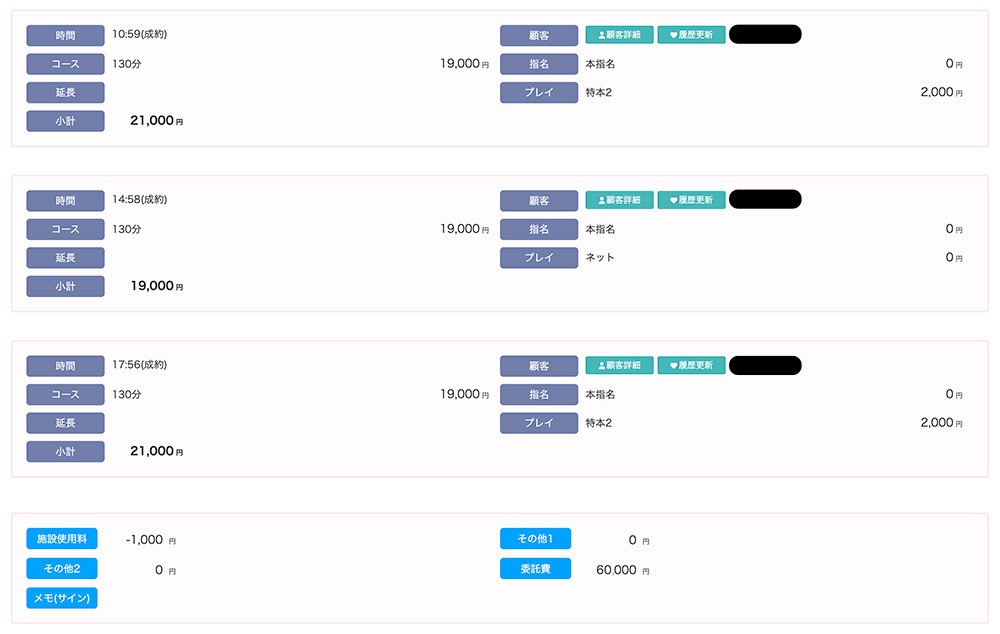Click the 委託費 amount 60,000
The image size is (1000, 634).
[x=616, y=570]
